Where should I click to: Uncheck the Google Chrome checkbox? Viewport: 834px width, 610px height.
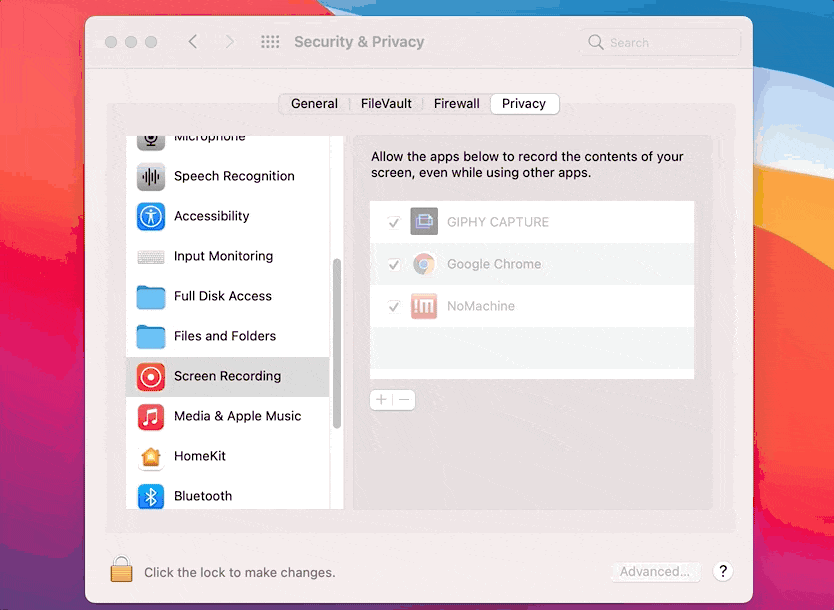[394, 264]
